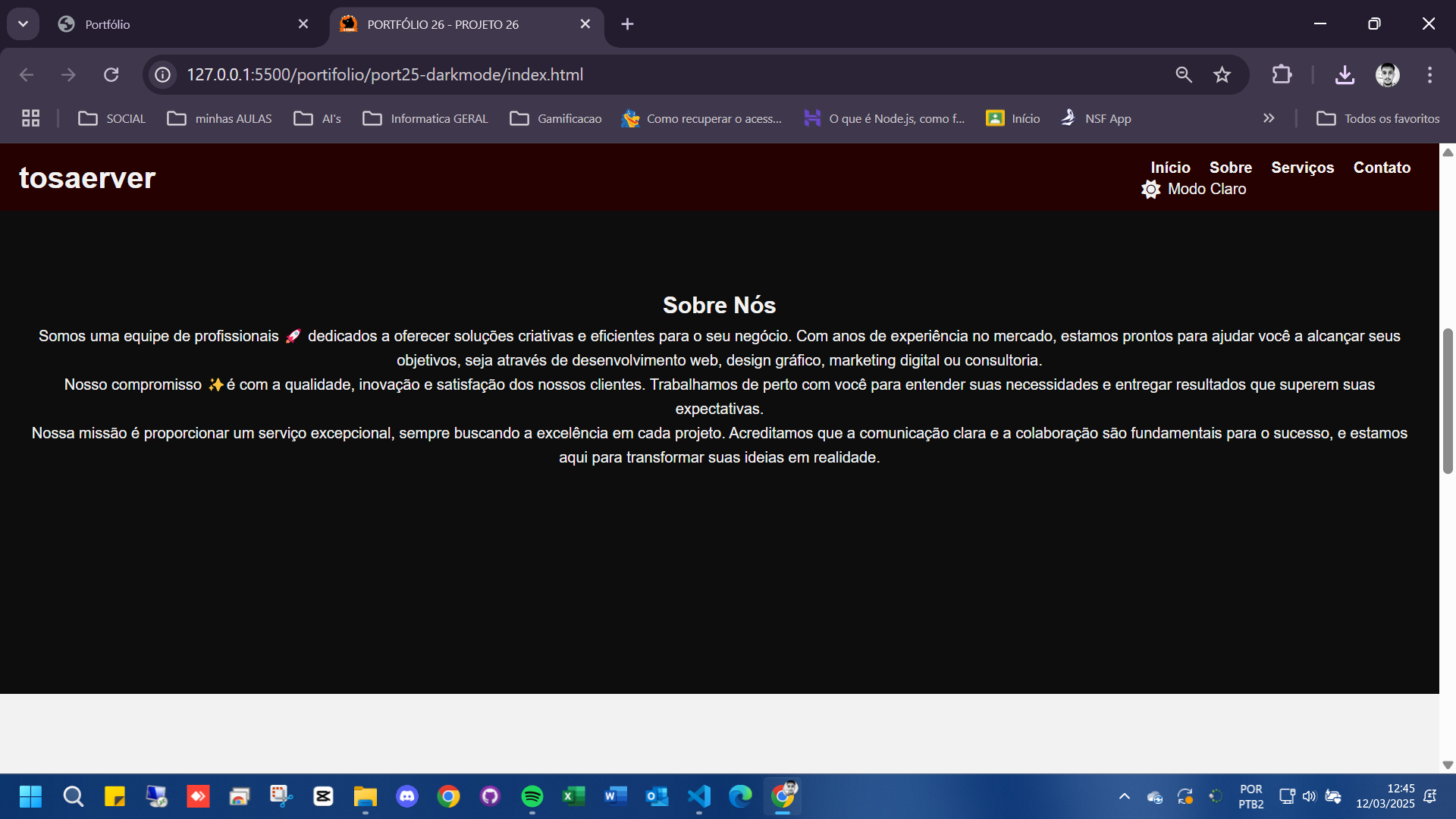Open the SOCIAL bookmarks folder
The height and width of the screenshot is (819, 1456).
click(111, 118)
